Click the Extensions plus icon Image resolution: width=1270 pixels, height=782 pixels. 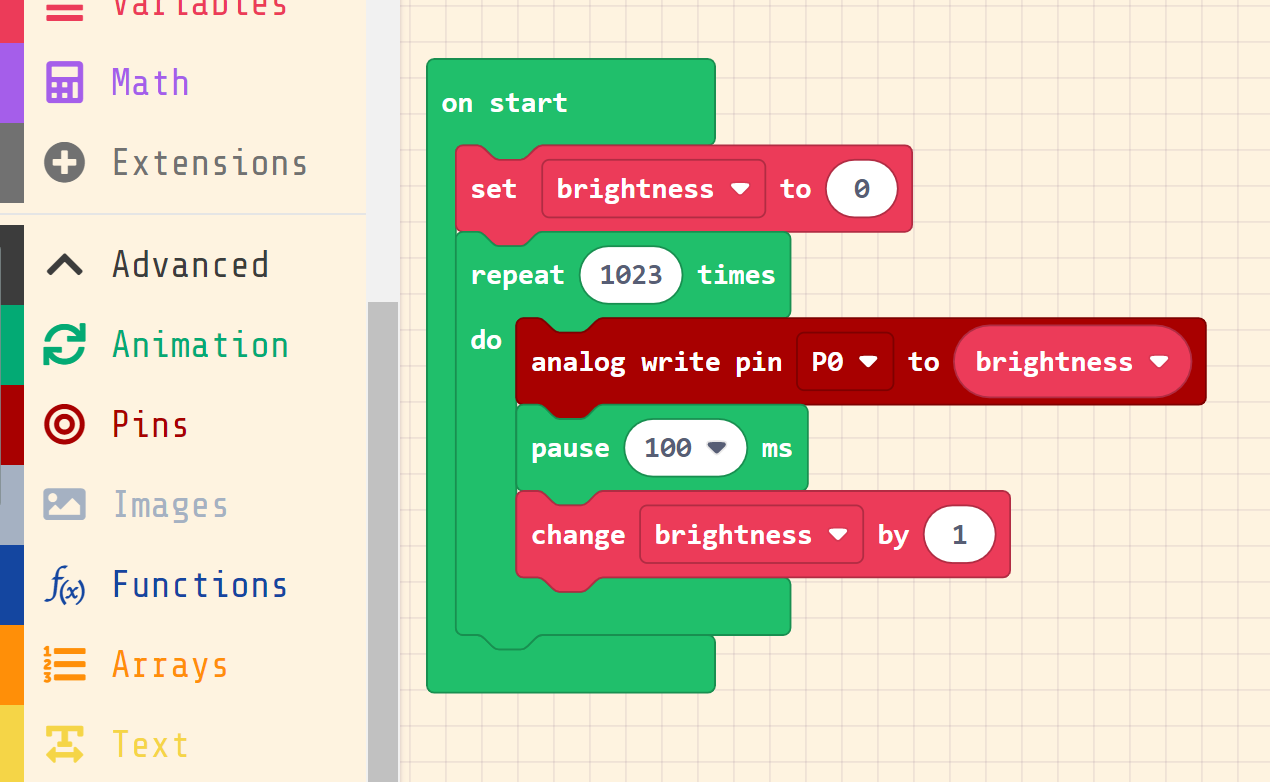point(64,163)
